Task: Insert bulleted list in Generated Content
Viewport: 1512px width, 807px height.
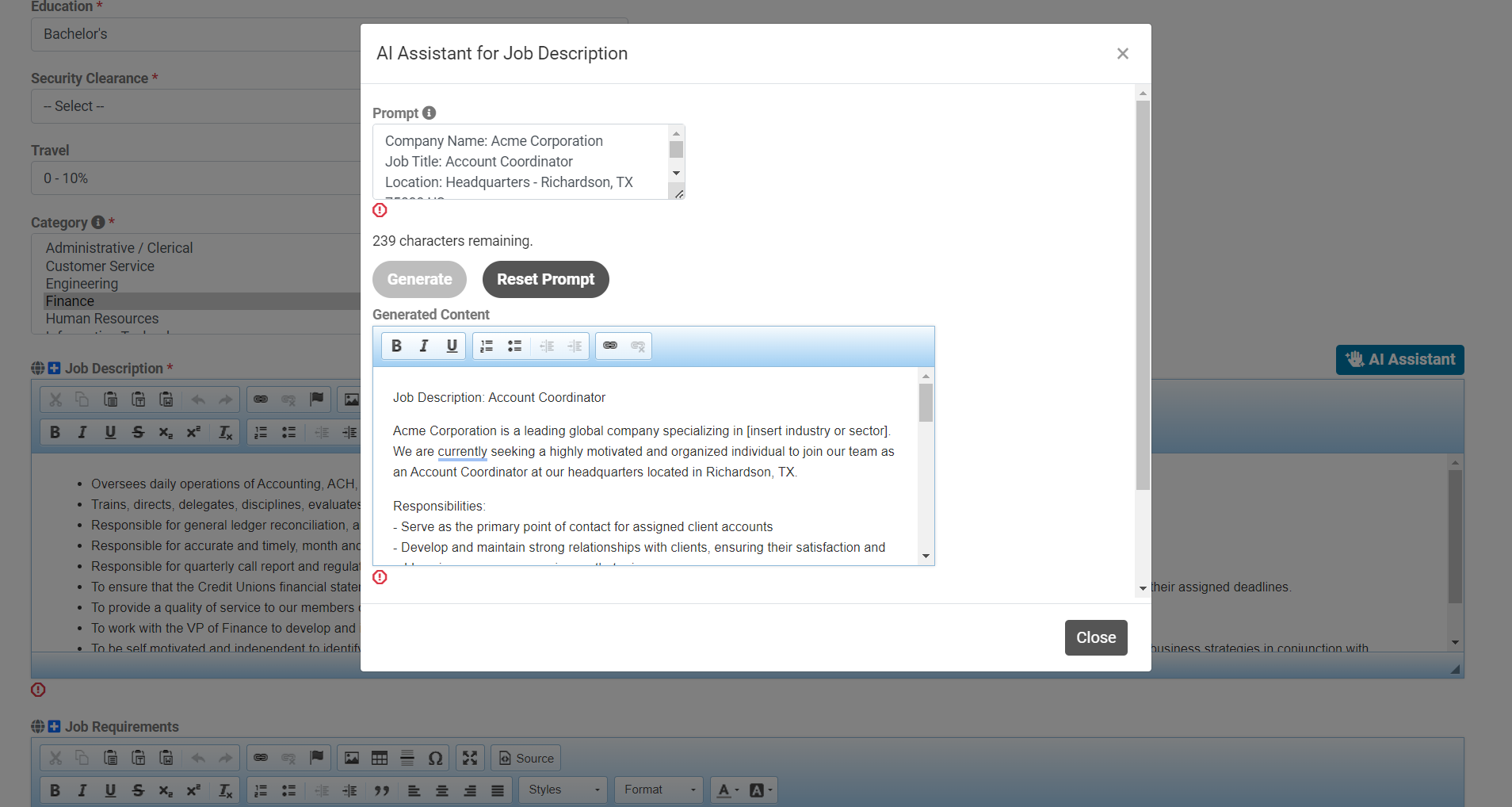Action: [x=514, y=346]
